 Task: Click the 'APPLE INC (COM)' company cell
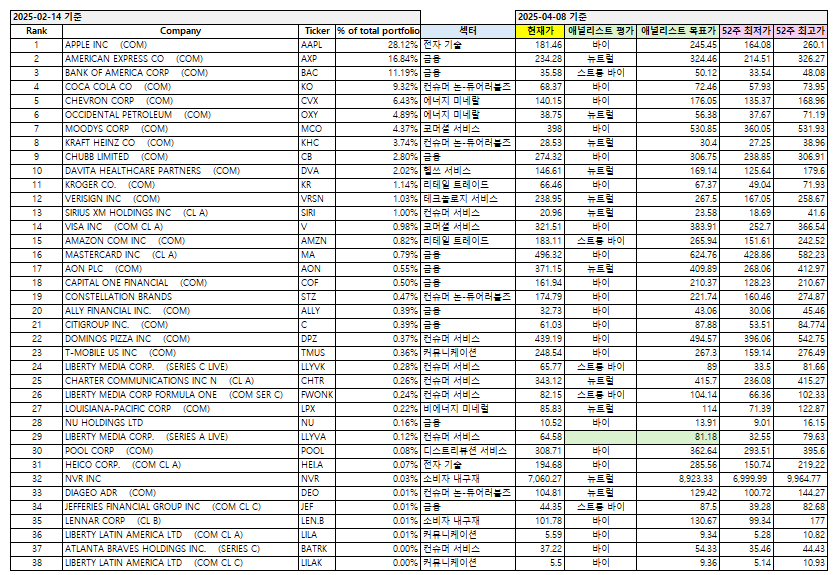point(180,45)
